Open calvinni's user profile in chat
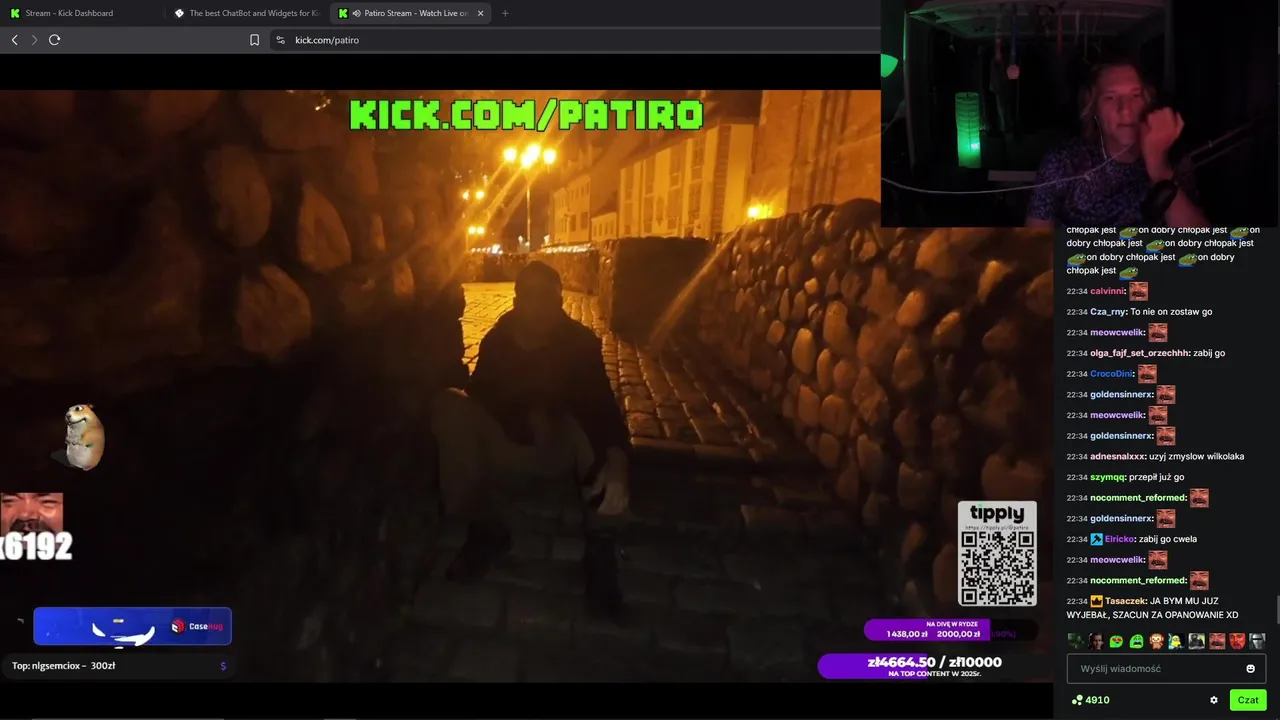The image size is (1280, 720). click(1107, 291)
